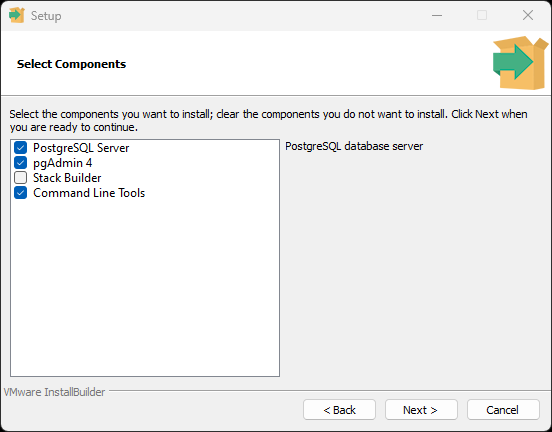
Task: Cancel the installation
Action: (503, 410)
